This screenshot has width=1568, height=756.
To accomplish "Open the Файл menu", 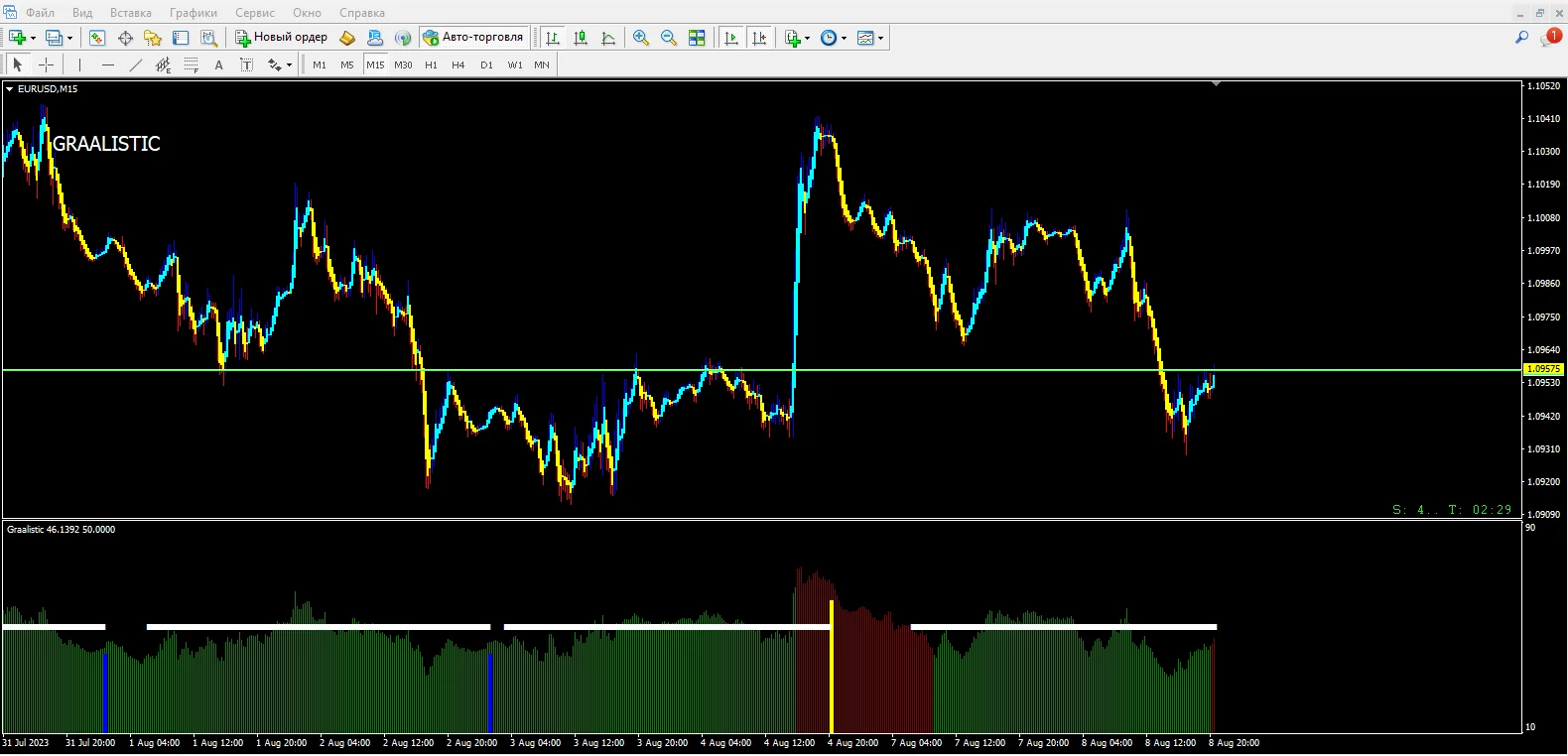I will pos(41,13).
